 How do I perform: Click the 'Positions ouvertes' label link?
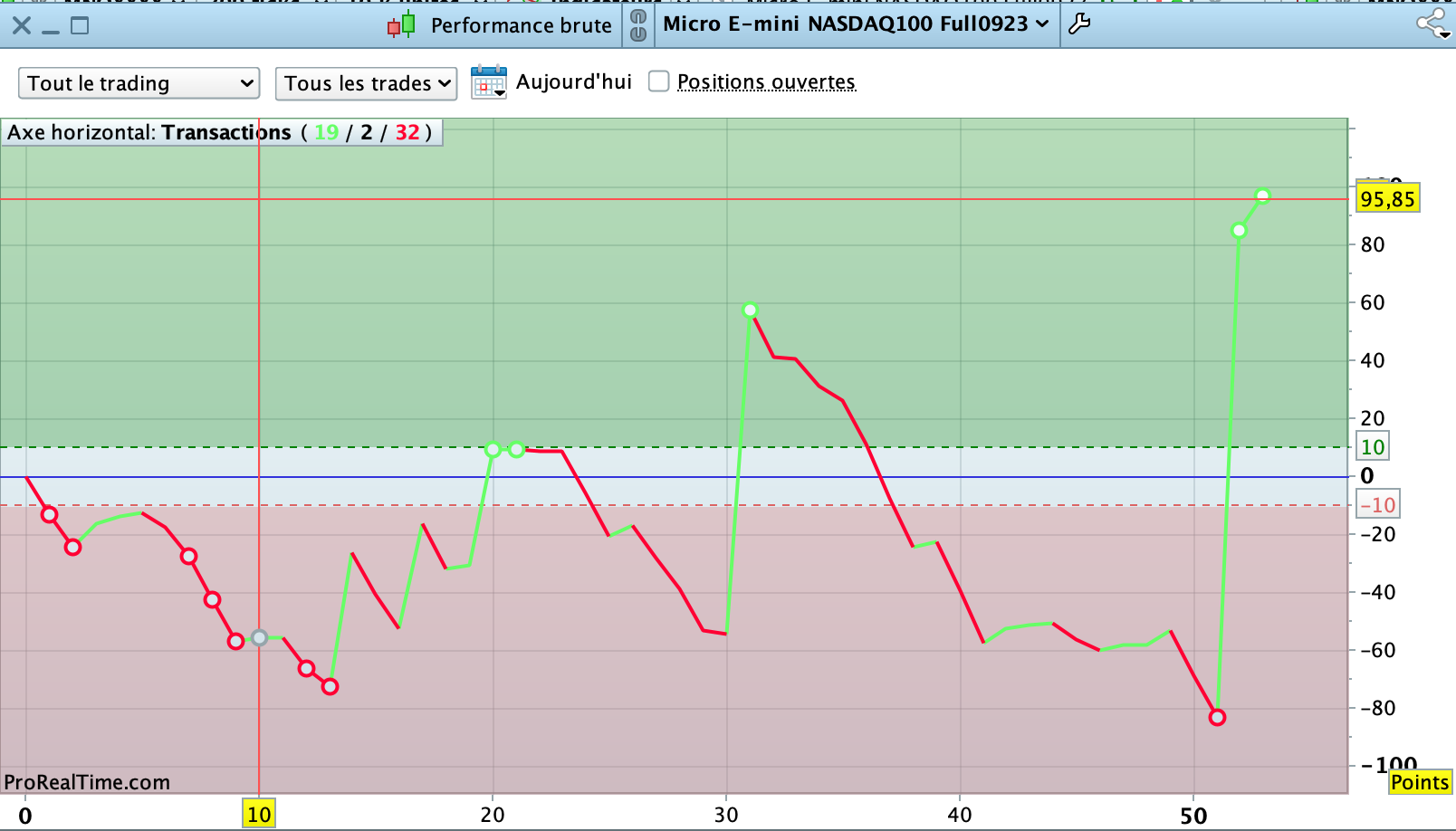(766, 82)
